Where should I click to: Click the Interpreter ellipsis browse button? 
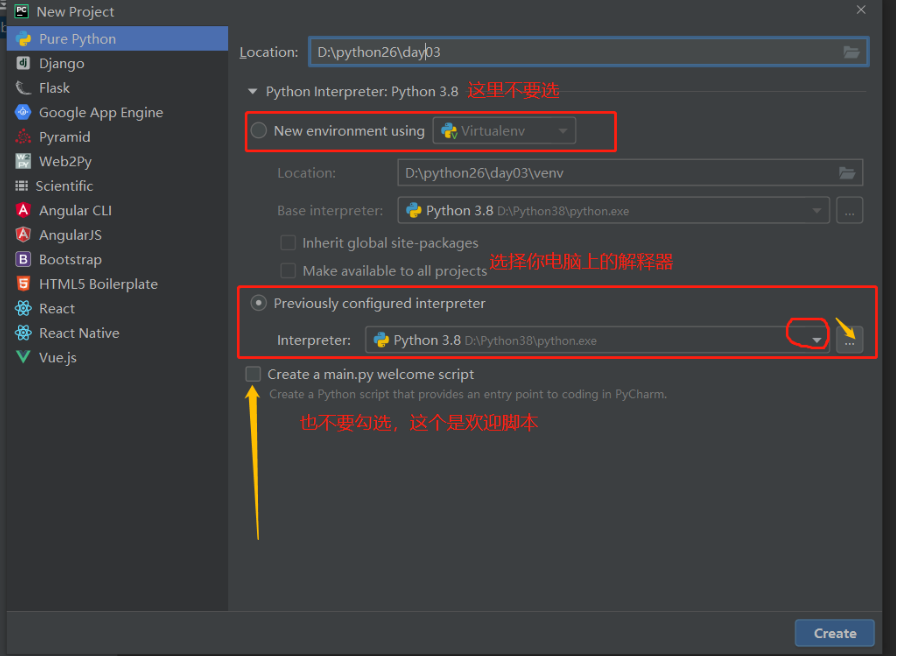coord(849,340)
